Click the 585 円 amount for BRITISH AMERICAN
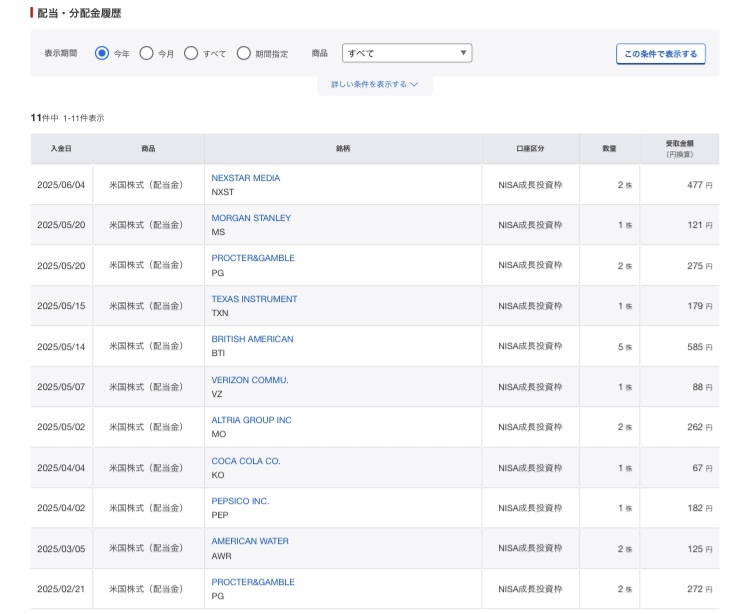 coord(700,347)
